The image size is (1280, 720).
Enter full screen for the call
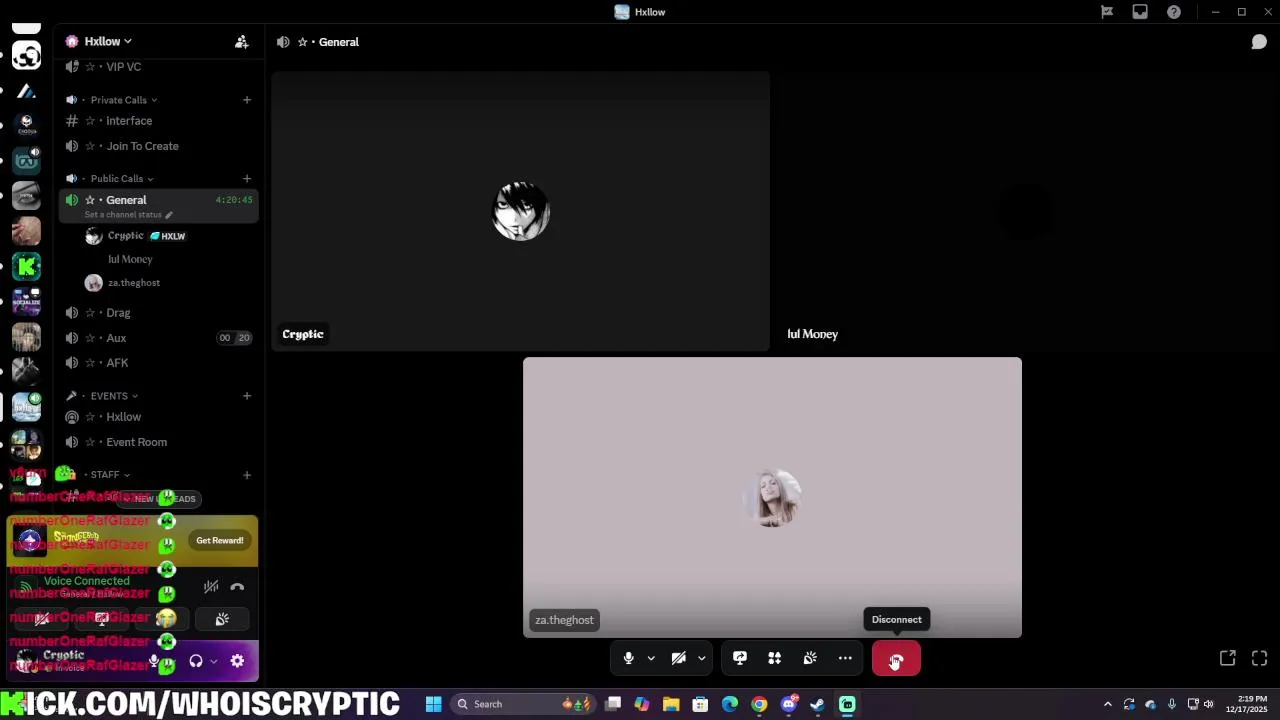[x=1259, y=658]
